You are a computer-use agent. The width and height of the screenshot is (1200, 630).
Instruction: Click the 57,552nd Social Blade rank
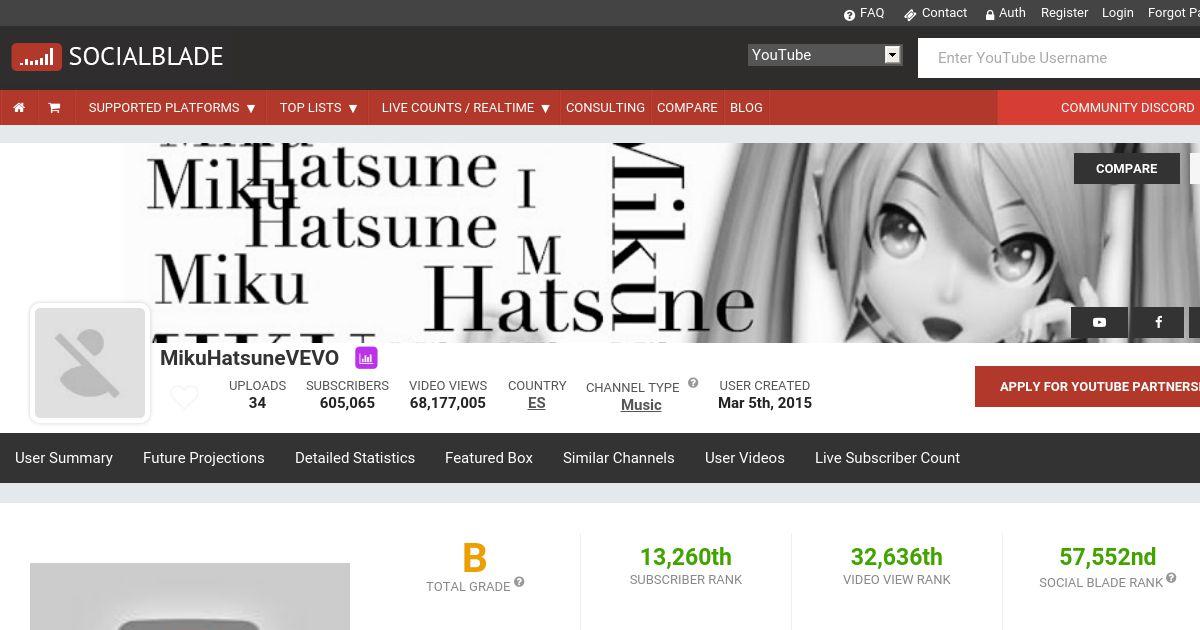(x=1108, y=556)
